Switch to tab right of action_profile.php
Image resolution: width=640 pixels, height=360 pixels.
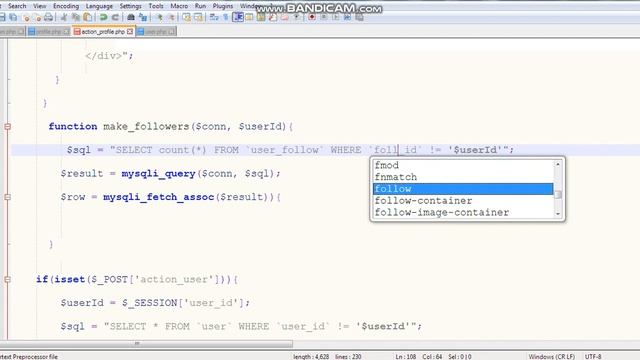click(x=156, y=31)
